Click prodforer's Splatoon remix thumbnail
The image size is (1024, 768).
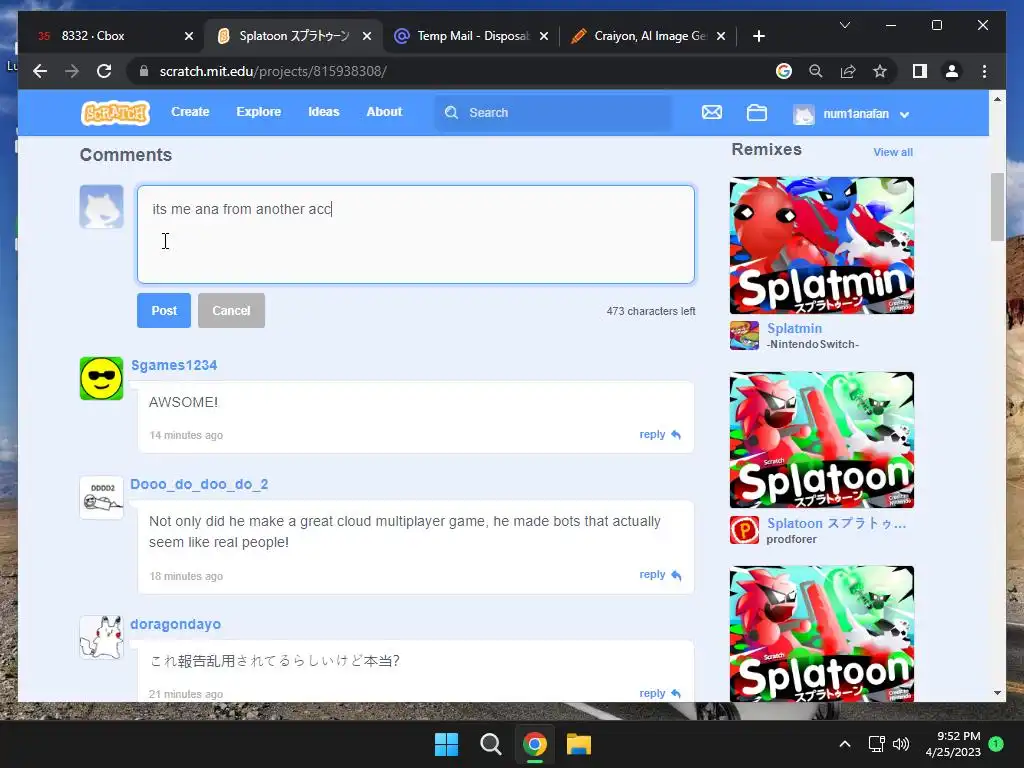(822, 440)
